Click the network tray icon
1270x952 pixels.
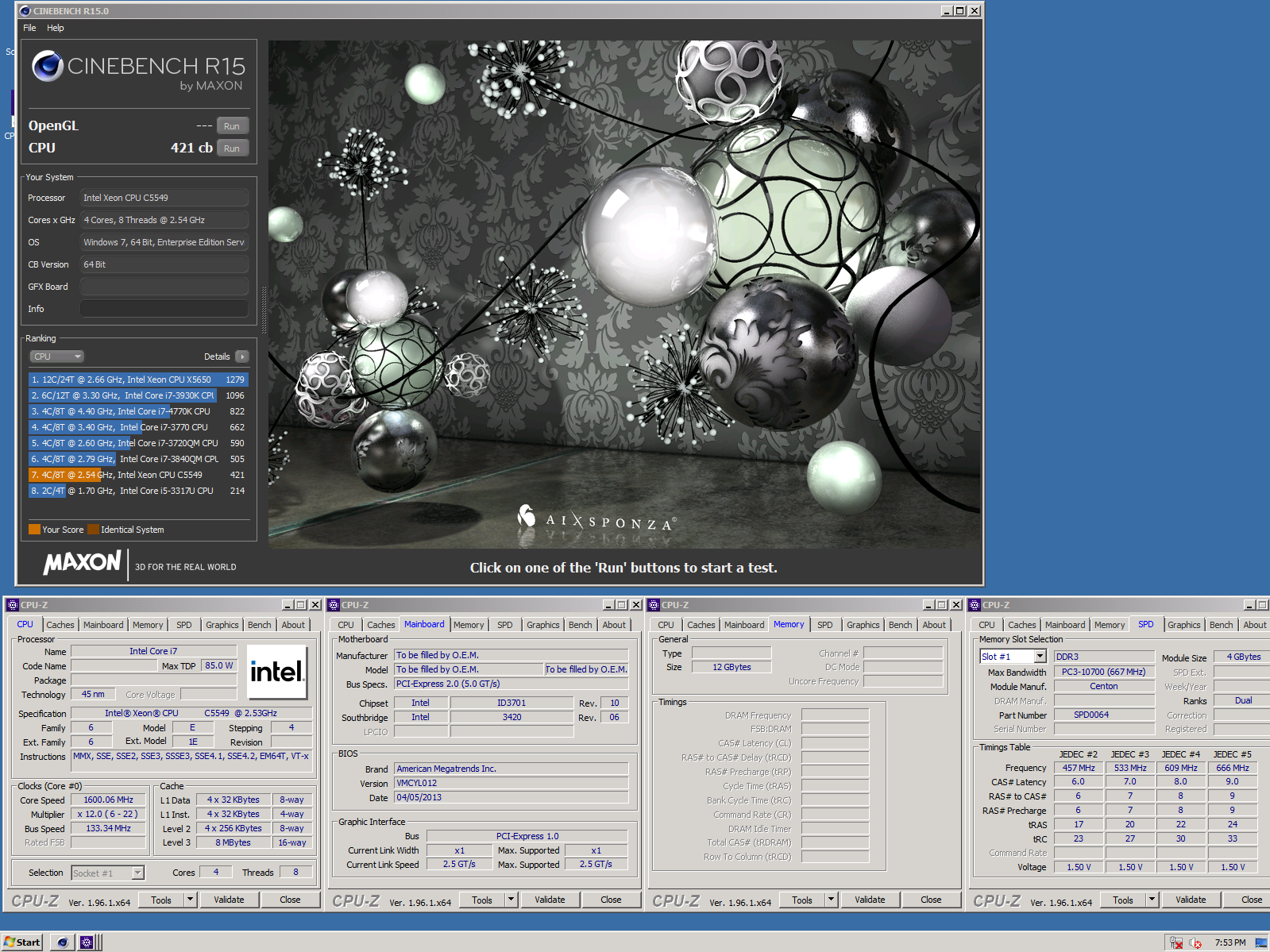(1176, 943)
